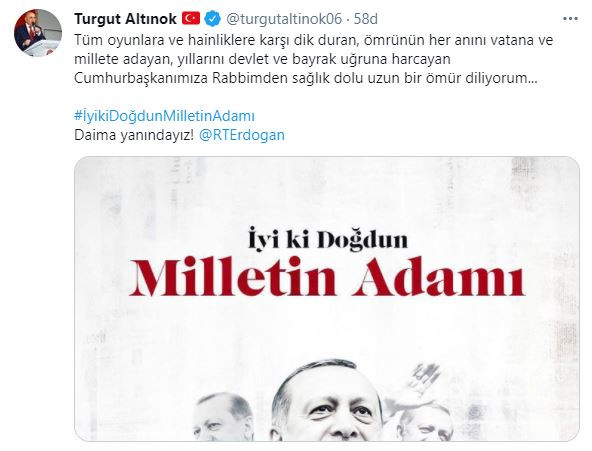
Task: Open the @RTErdogan mention
Action: click(242, 135)
